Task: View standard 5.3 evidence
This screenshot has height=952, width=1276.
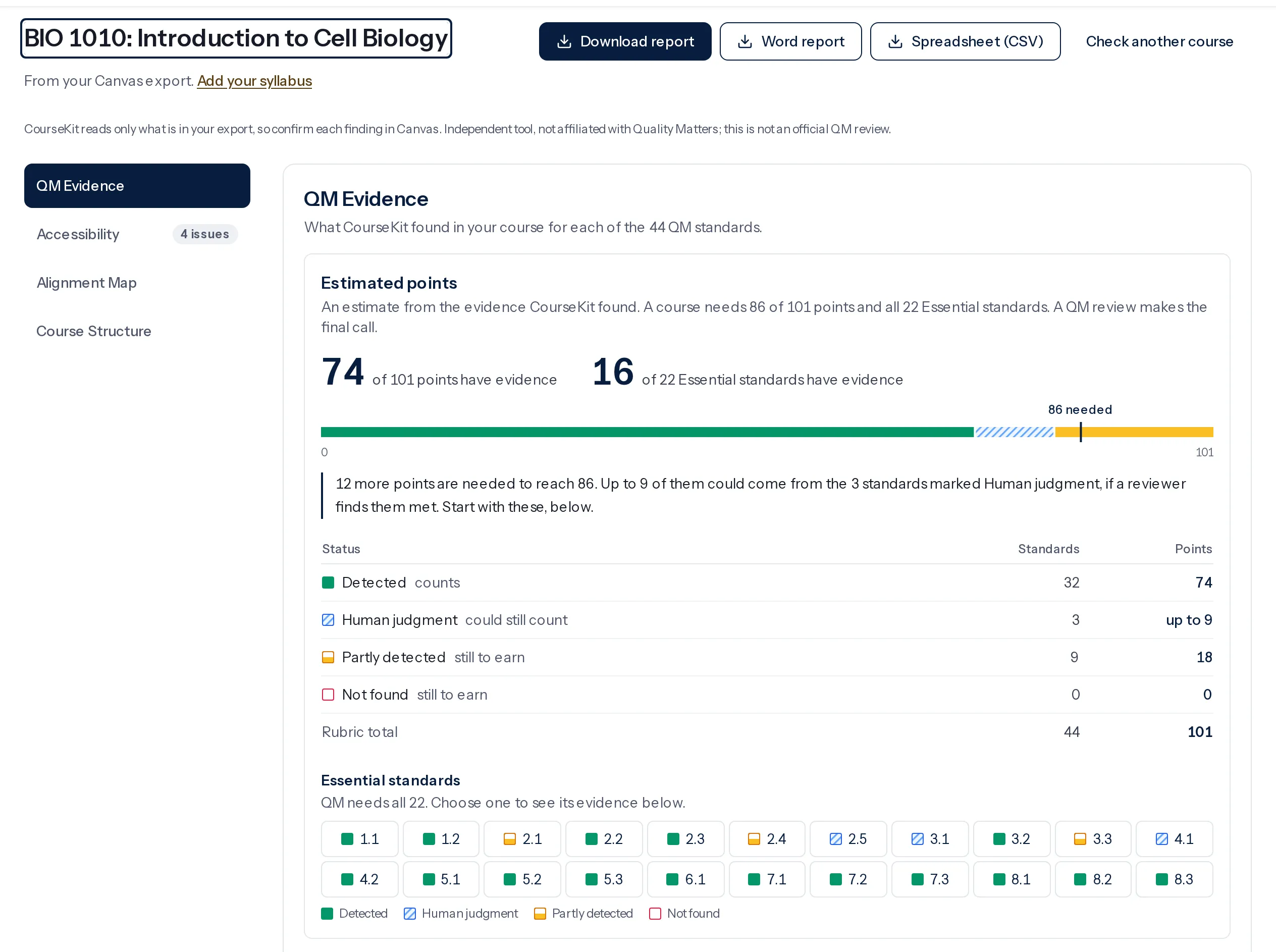Action: [604, 879]
